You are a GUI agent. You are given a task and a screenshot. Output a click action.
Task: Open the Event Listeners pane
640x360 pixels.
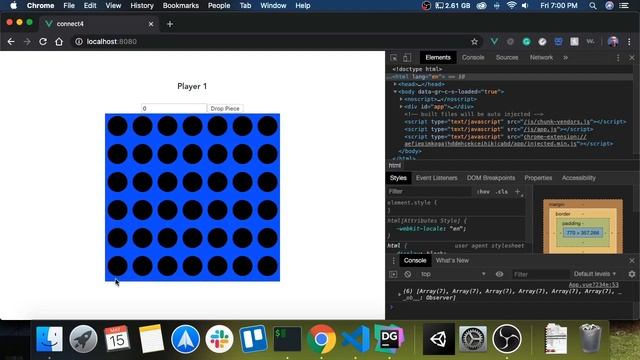436,178
